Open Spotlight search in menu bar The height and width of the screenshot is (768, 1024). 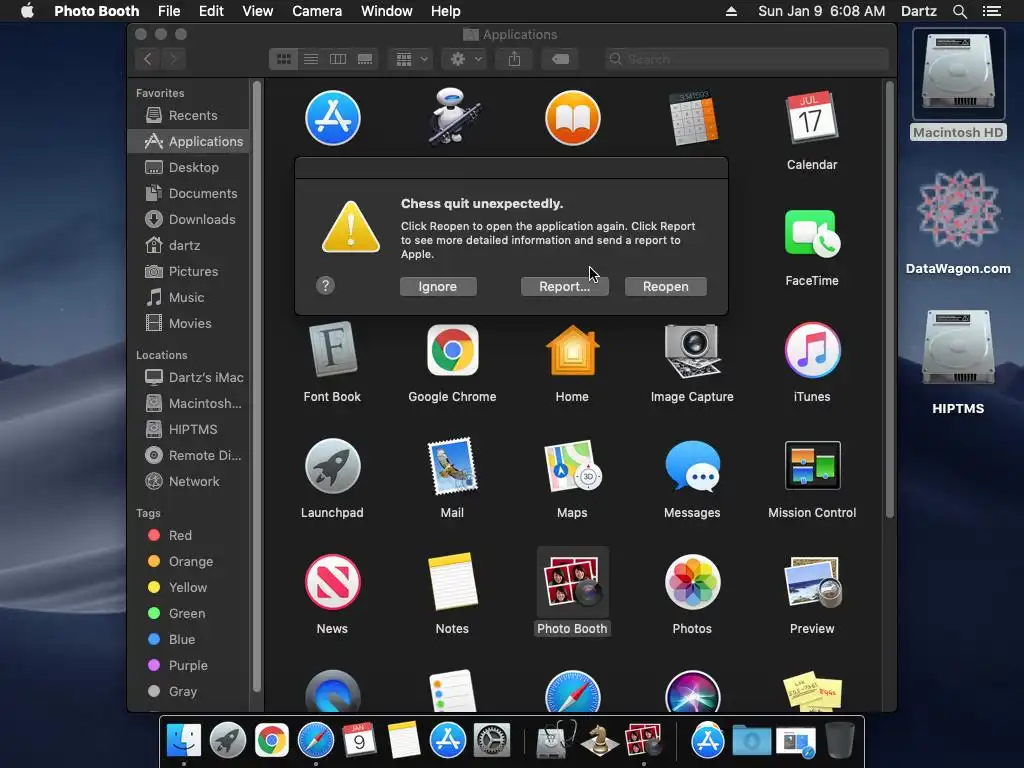(959, 11)
